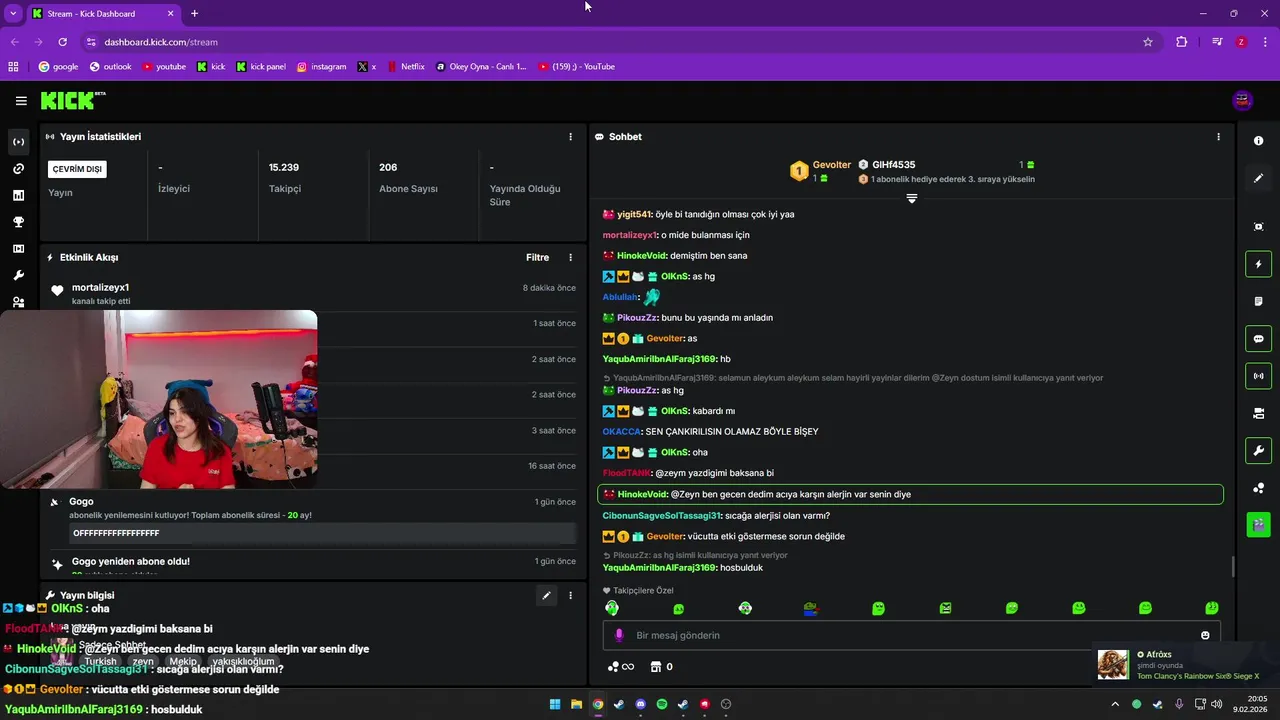Image resolution: width=1280 pixels, height=720 pixels.
Task: Click the camera icon in right toolbar
Action: tap(1258, 413)
